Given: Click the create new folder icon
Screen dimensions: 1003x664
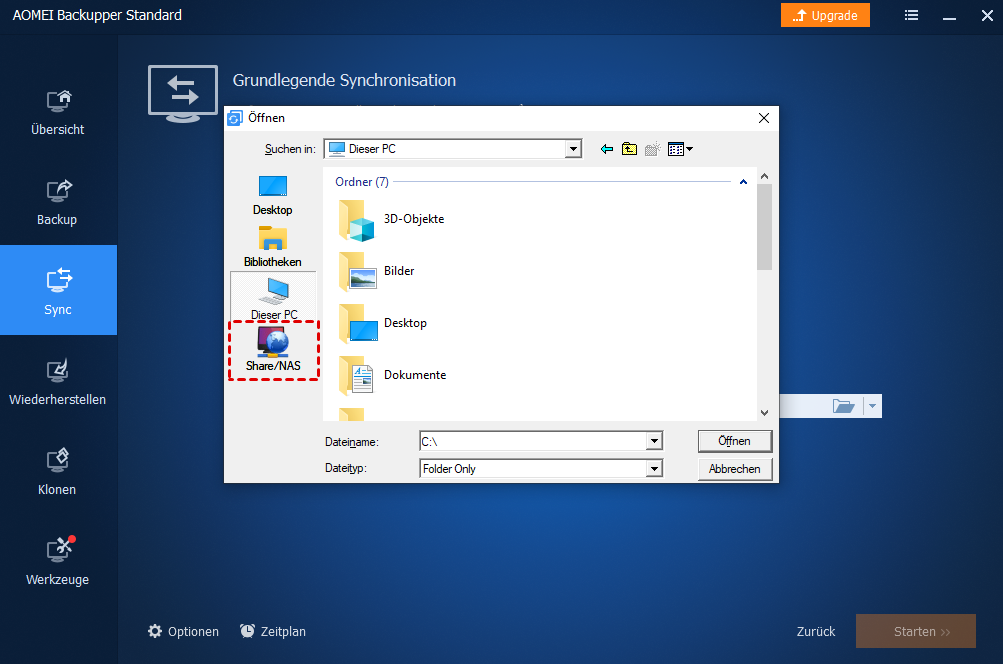Looking at the screenshot, I should [x=652, y=149].
